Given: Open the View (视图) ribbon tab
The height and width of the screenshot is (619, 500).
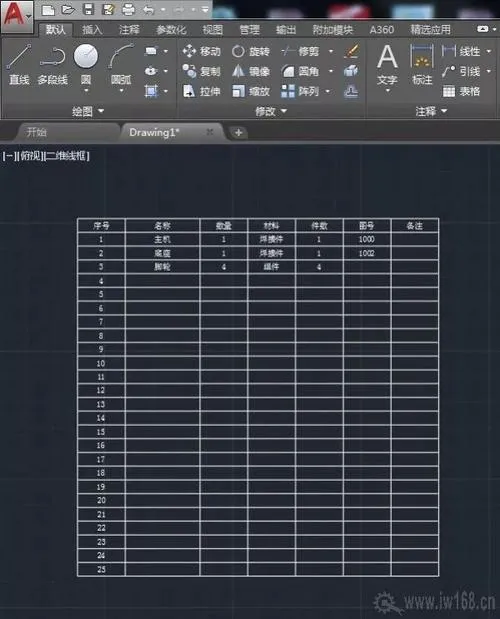Looking at the screenshot, I should pos(212,30).
